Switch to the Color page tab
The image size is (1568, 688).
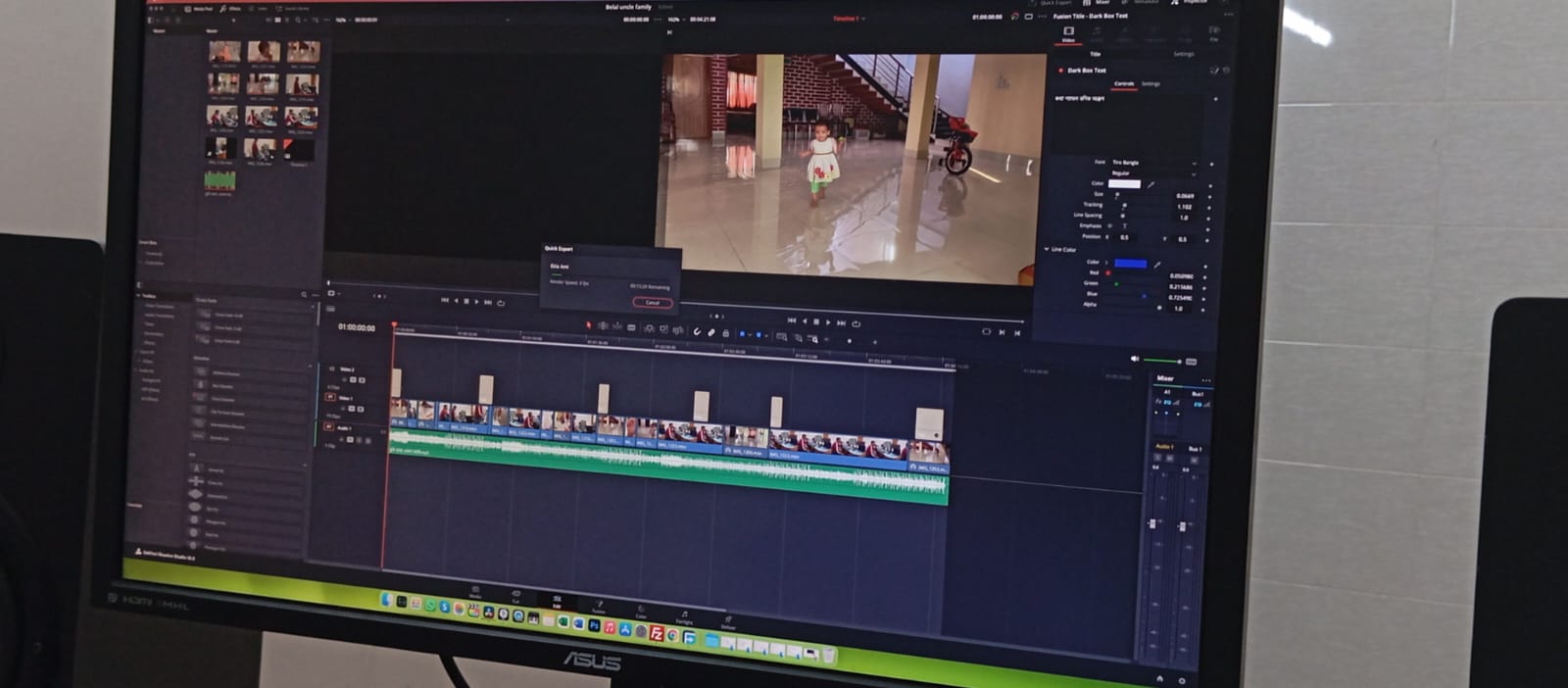[x=641, y=611]
